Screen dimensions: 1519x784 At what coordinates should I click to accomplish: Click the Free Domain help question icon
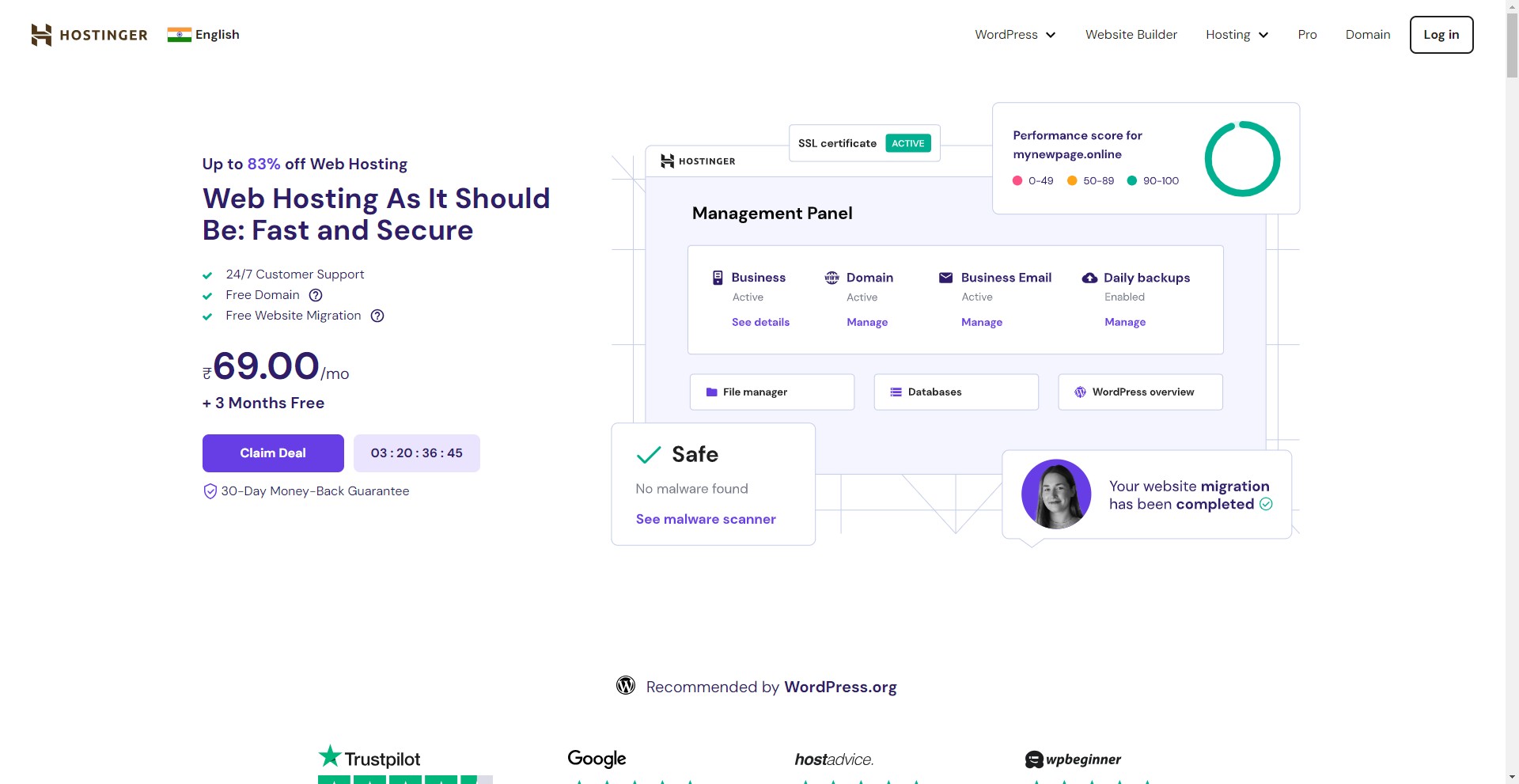tap(316, 295)
